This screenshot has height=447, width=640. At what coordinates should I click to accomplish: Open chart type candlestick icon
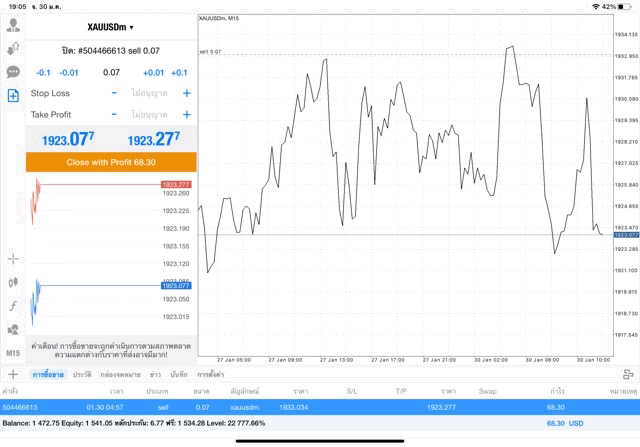tap(13, 282)
